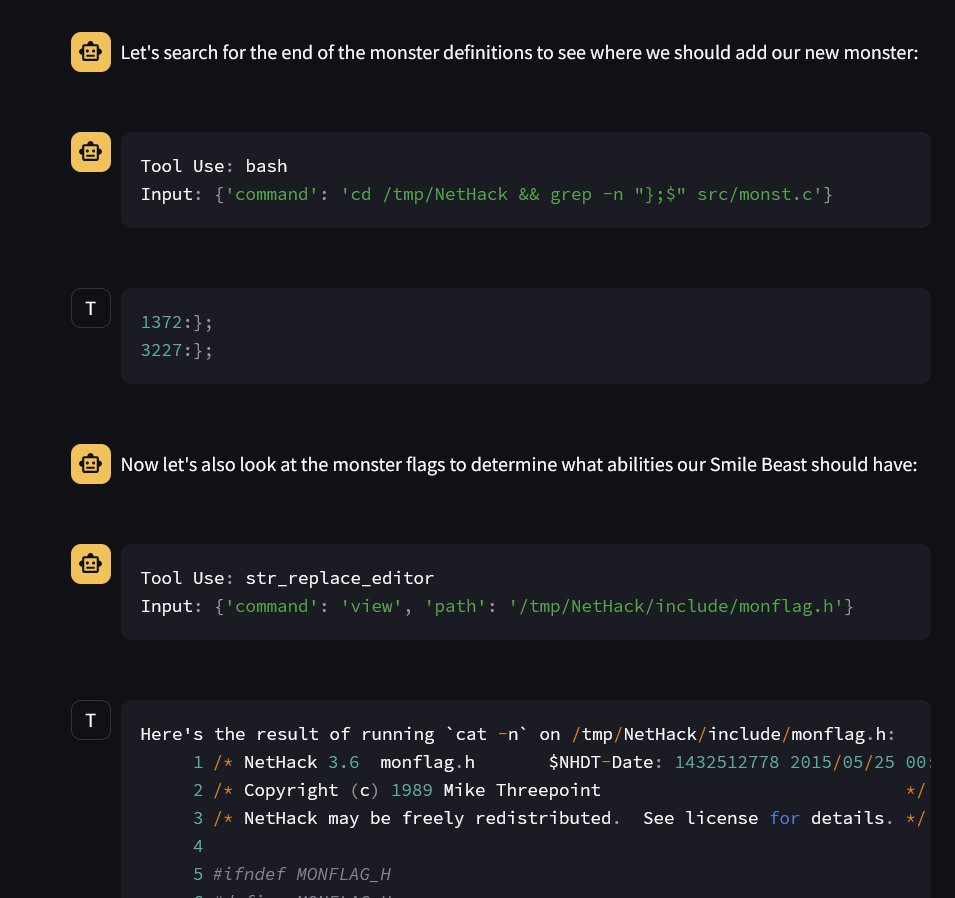Screen dimensions: 955x898
Task: Click the empty line numbered 4
Action: (198, 846)
